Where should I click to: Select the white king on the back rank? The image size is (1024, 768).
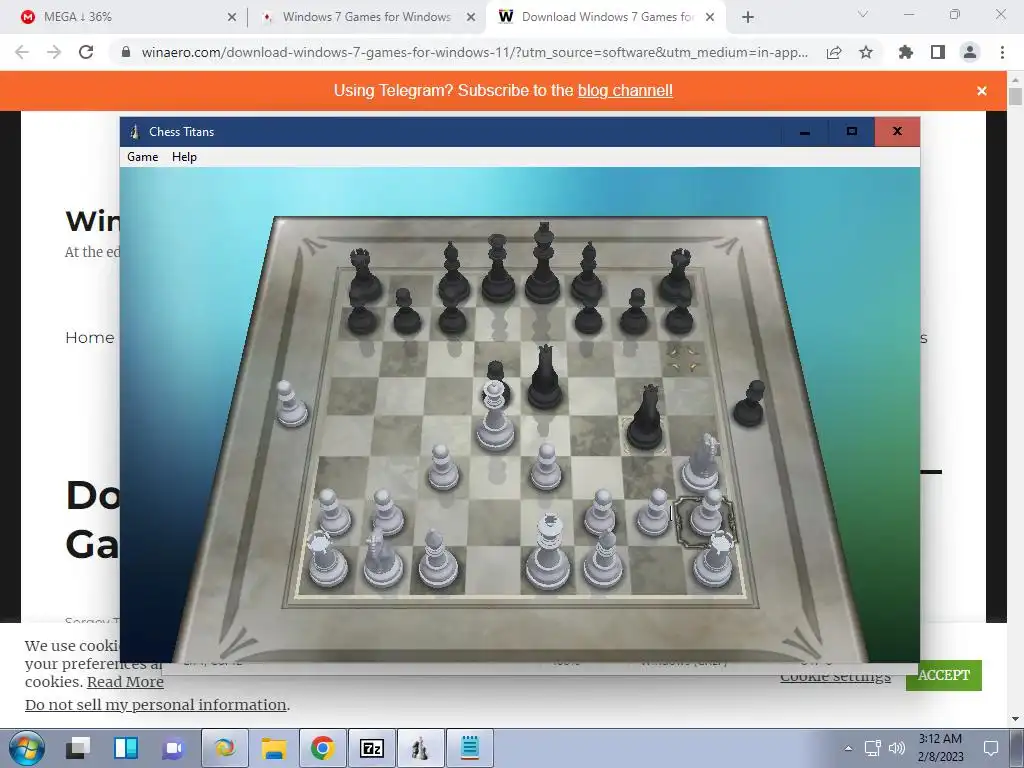pos(548,552)
